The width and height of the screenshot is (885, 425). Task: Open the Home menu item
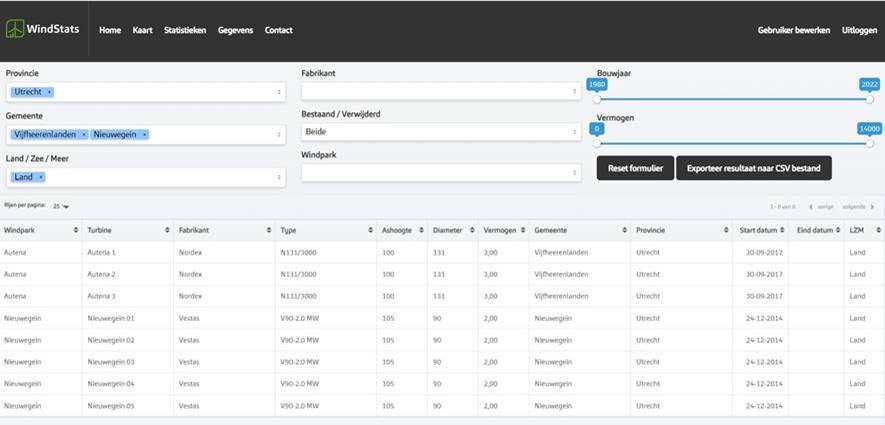(x=110, y=30)
